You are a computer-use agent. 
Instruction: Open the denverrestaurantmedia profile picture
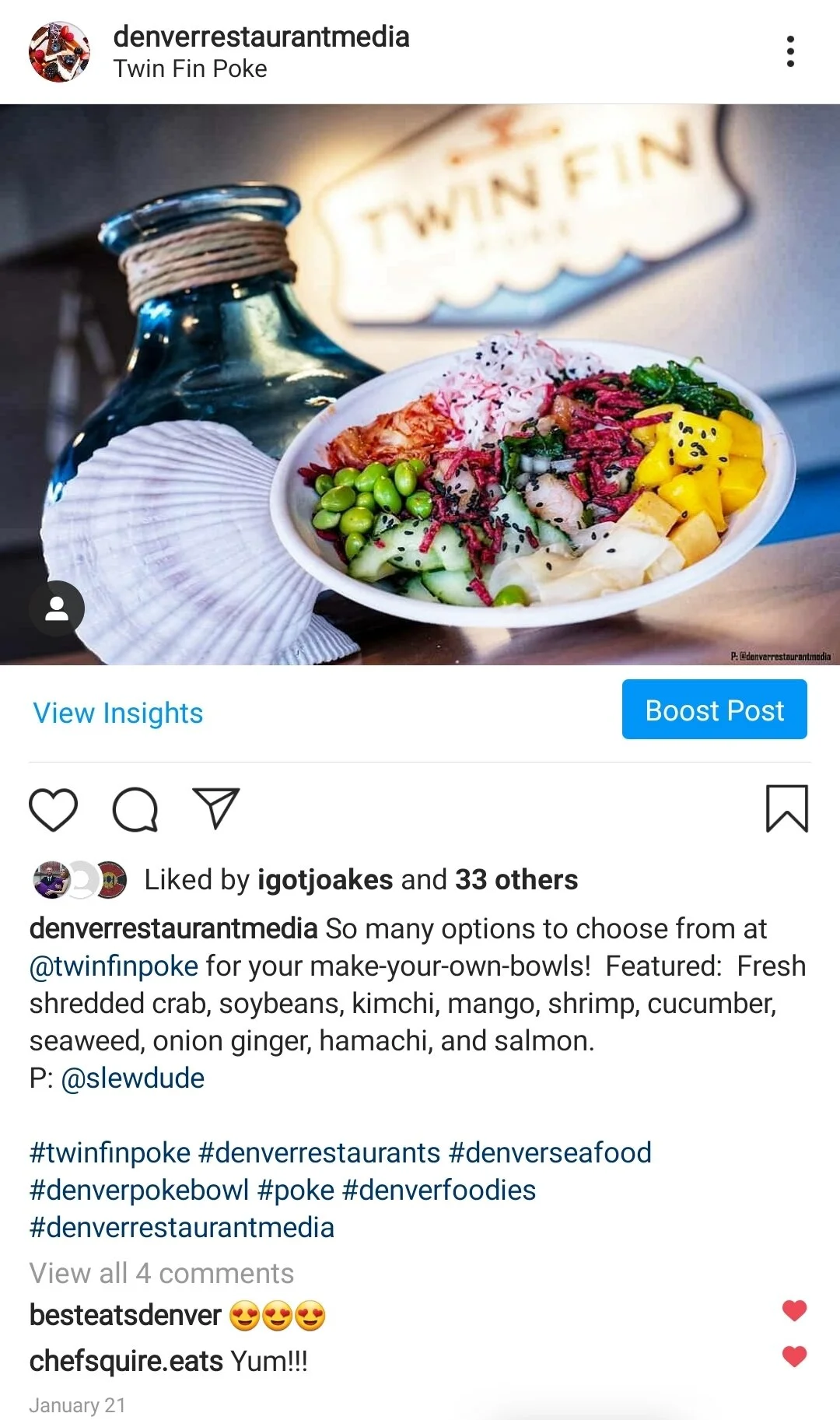(59, 51)
